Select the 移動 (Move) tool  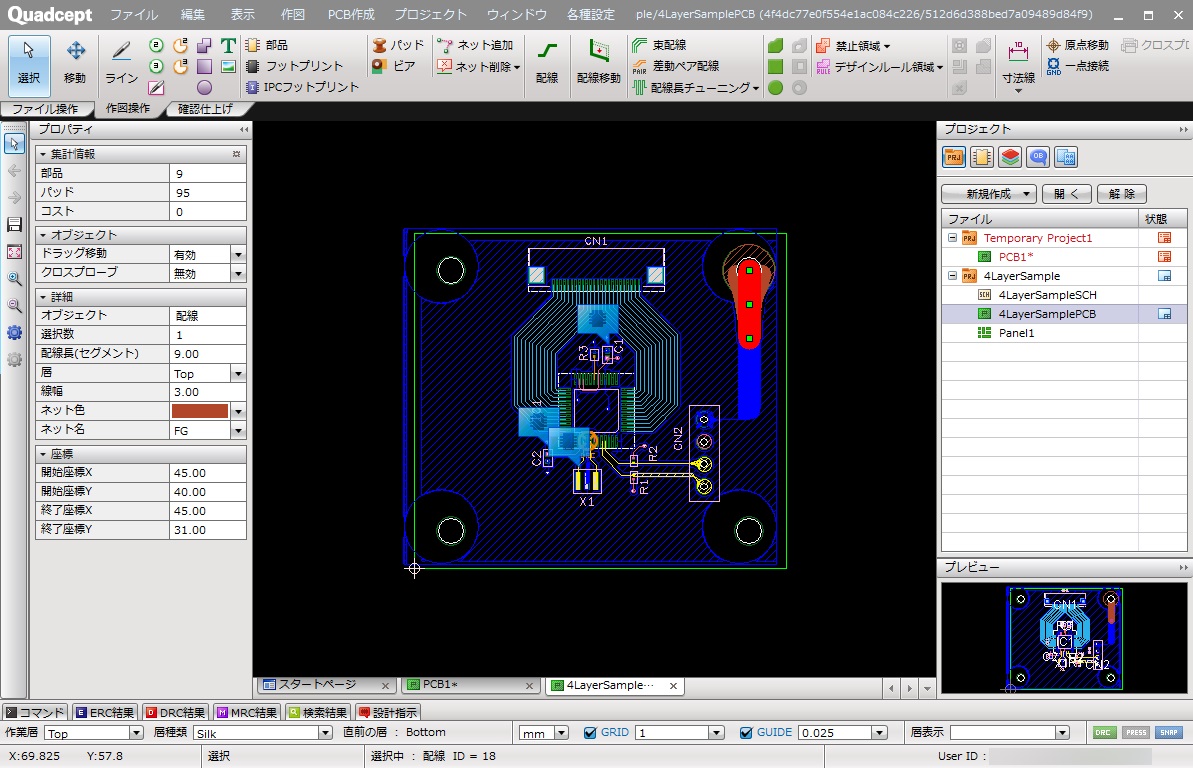pyautogui.click(x=75, y=61)
